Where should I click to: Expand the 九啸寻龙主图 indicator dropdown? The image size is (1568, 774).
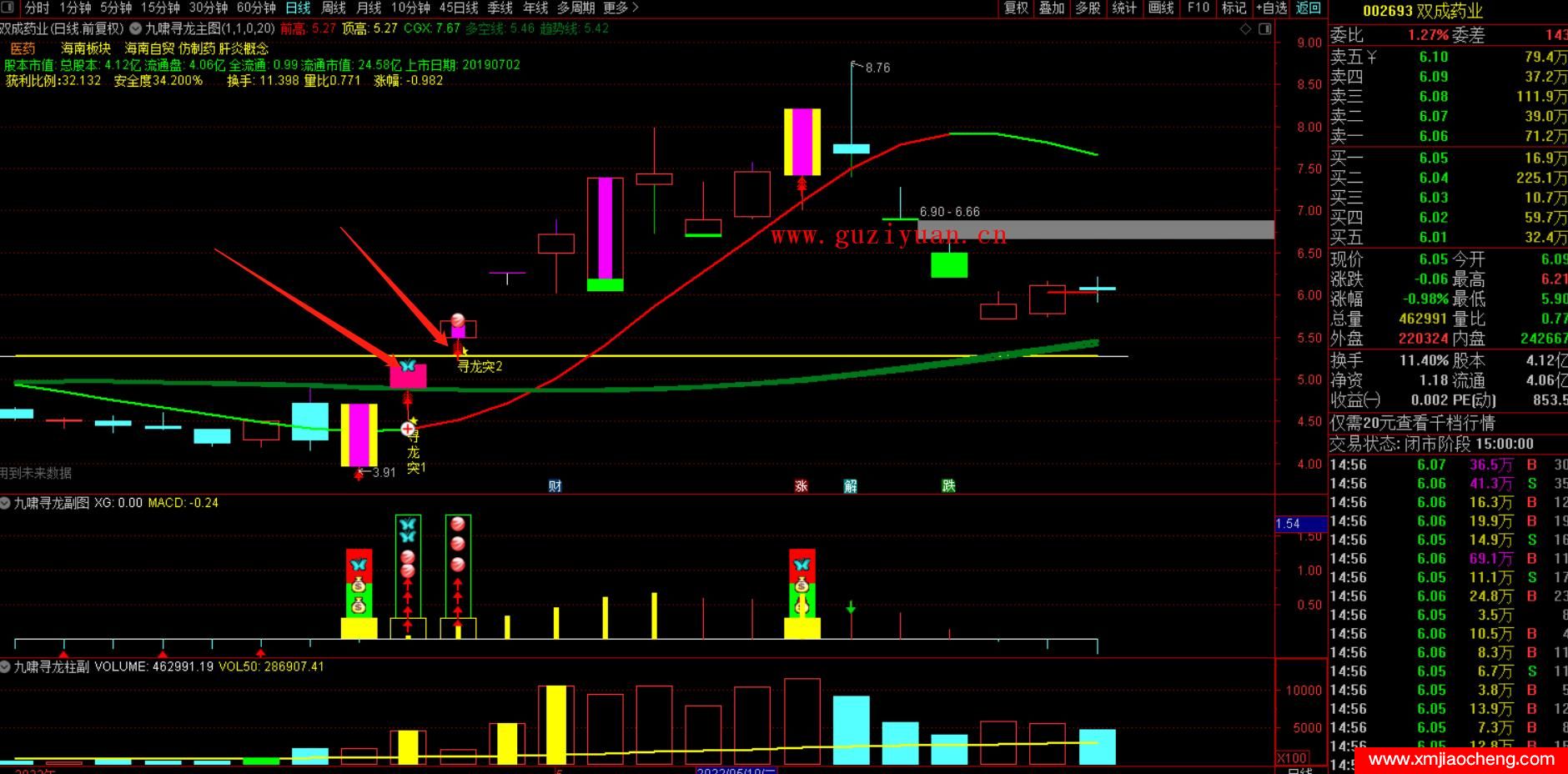click(x=136, y=28)
